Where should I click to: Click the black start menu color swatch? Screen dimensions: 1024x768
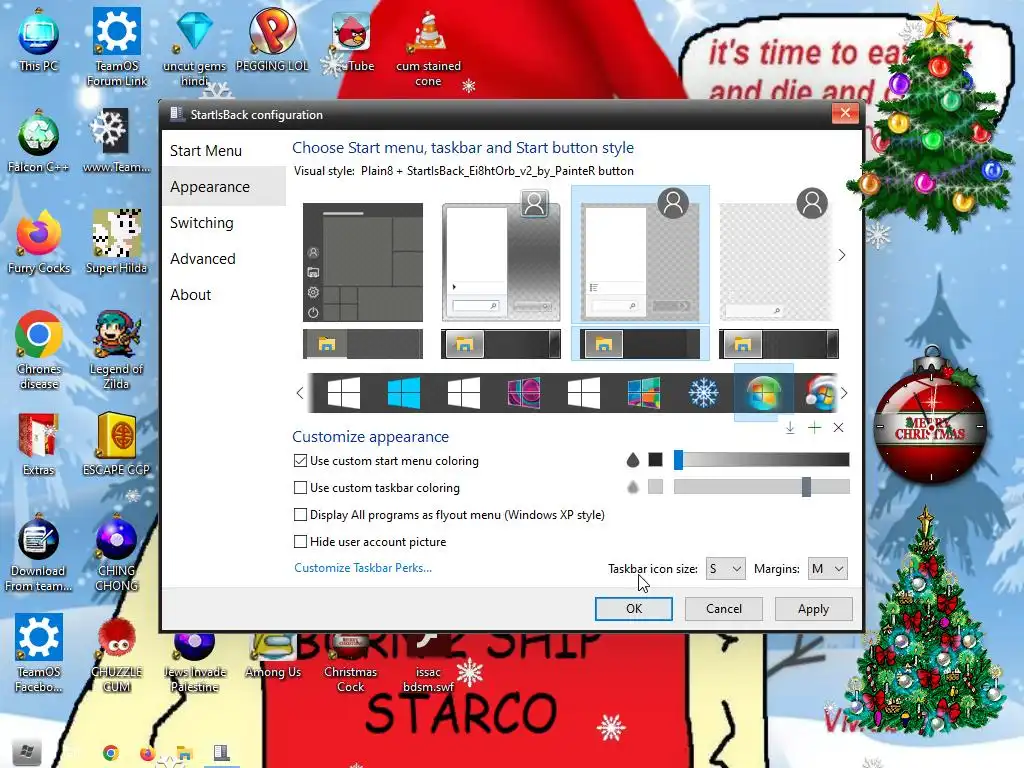click(655, 460)
